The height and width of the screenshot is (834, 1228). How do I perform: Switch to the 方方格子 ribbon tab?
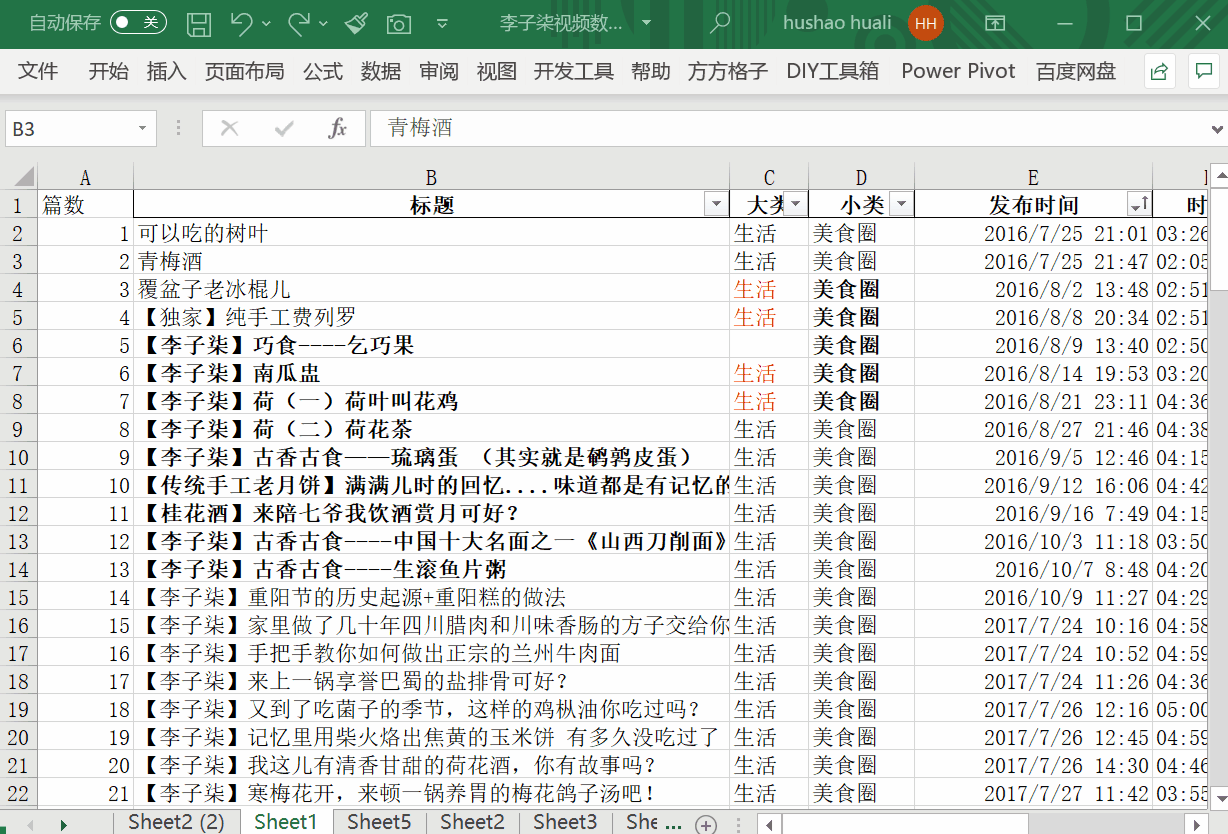point(728,71)
